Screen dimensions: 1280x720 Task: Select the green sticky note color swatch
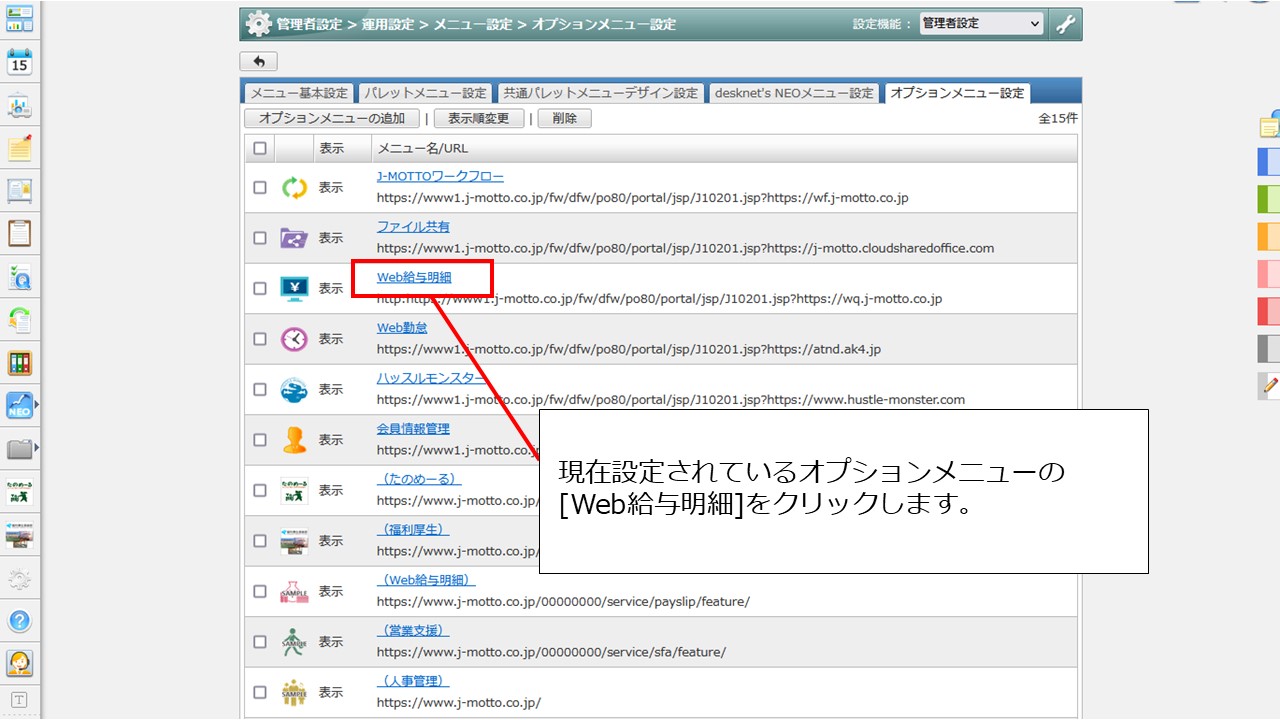coord(1268,199)
